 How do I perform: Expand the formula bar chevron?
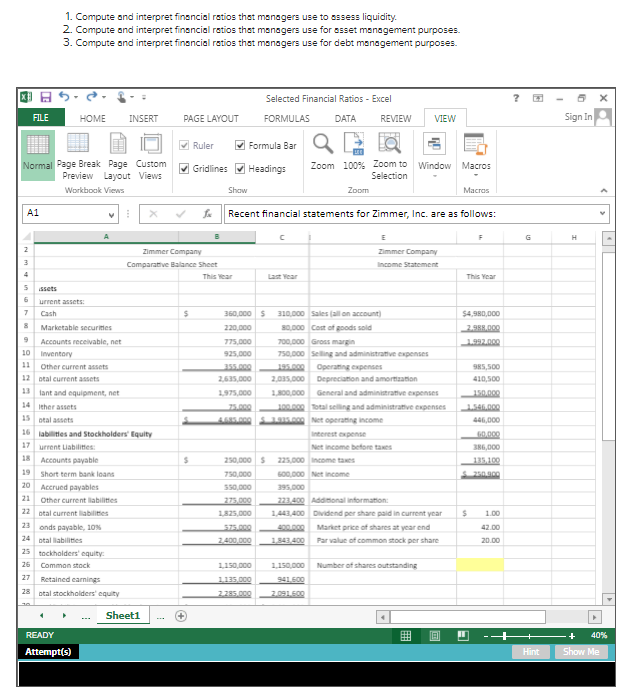pyautogui.click(x=603, y=213)
